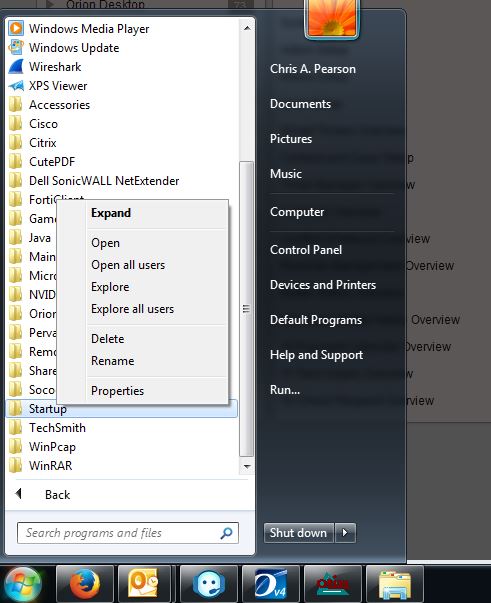Choose Explore all users option
Image resolution: width=491 pixels, height=603 pixels.
tap(132, 309)
